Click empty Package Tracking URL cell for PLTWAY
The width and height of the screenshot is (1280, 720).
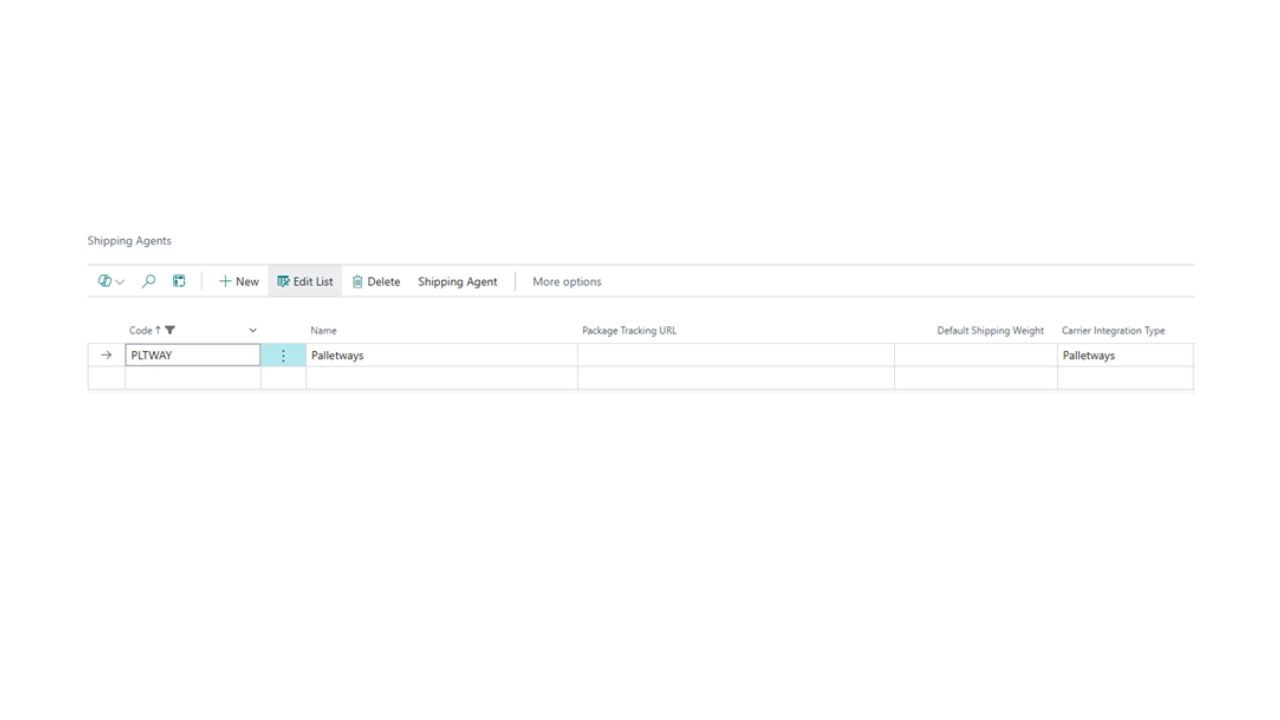click(x=736, y=355)
